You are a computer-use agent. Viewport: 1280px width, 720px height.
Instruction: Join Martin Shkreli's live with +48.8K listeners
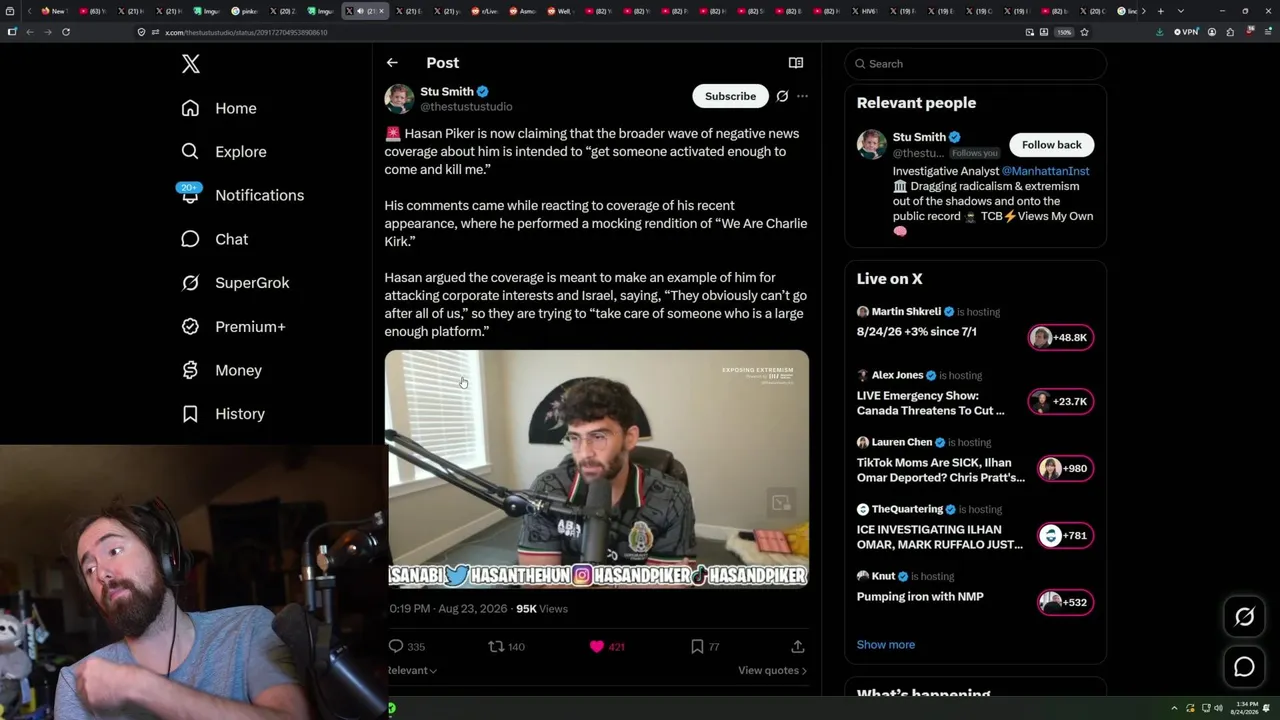(x=1061, y=338)
